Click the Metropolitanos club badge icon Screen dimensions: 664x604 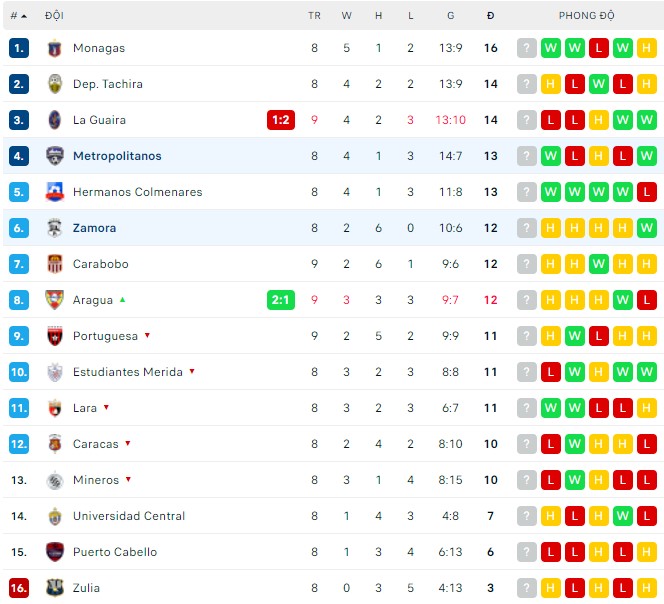tap(54, 156)
